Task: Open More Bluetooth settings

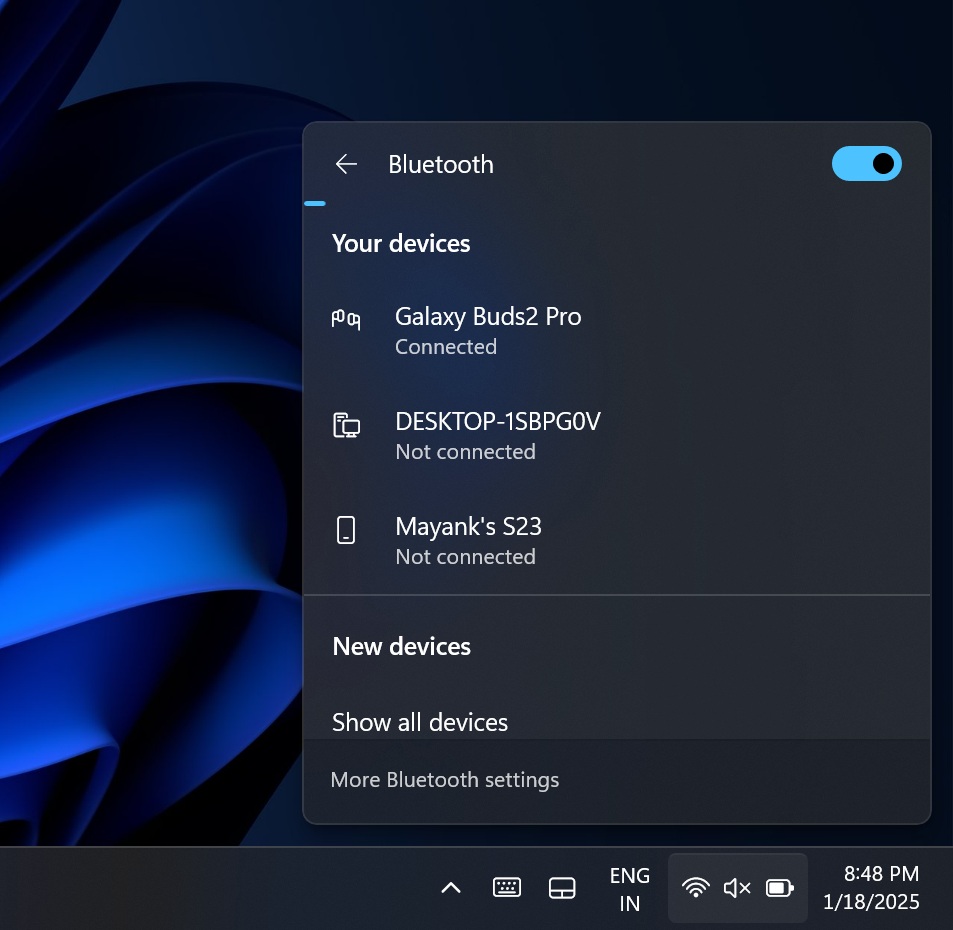Action: [445, 779]
